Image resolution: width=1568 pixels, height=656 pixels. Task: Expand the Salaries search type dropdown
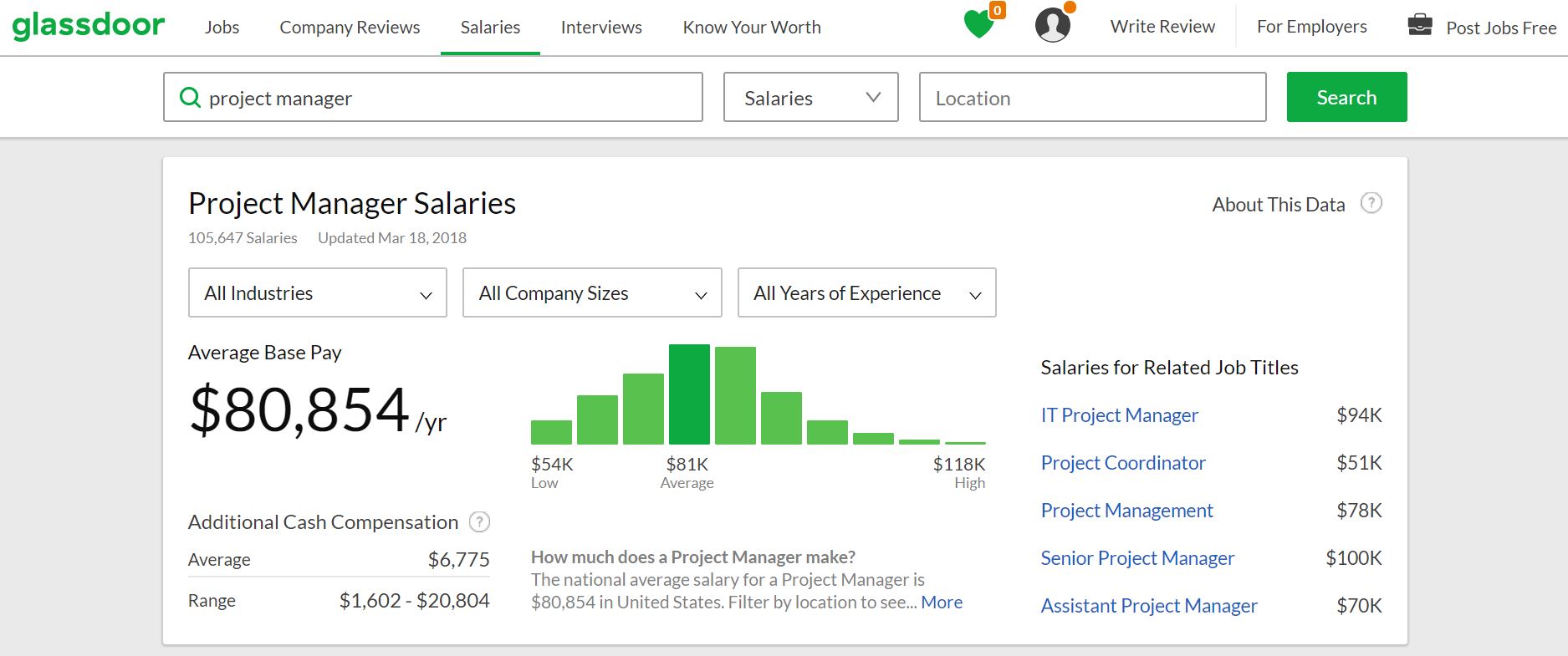[811, 97]
